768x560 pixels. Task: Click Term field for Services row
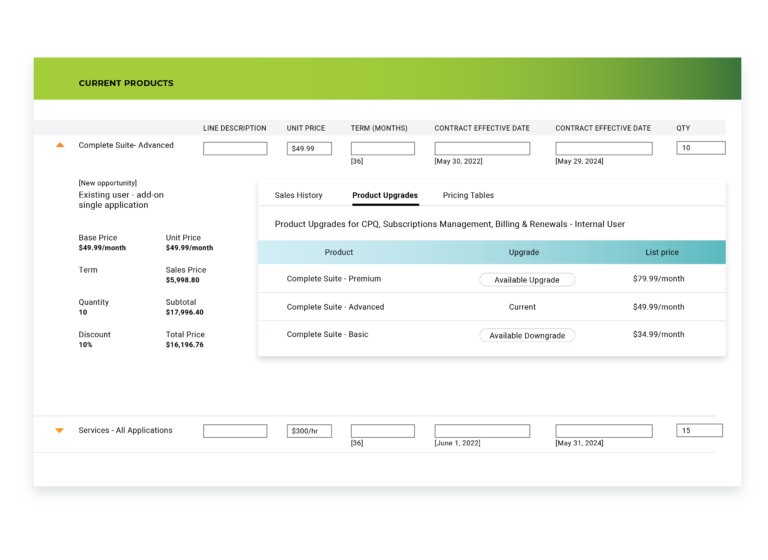point(382,431)
